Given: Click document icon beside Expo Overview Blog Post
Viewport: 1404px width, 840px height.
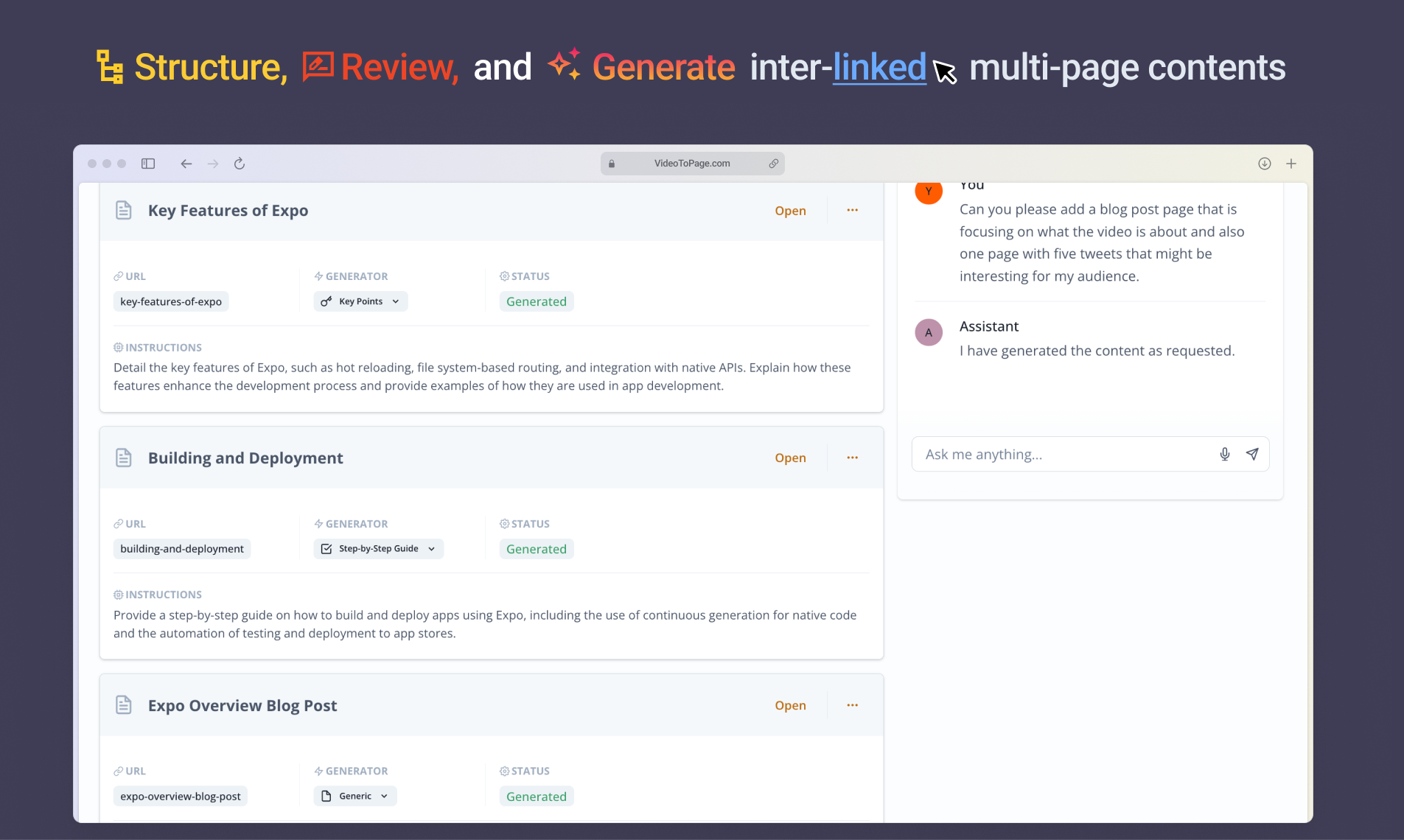Looking at the screenshot, I should click(x=124, y=705).
